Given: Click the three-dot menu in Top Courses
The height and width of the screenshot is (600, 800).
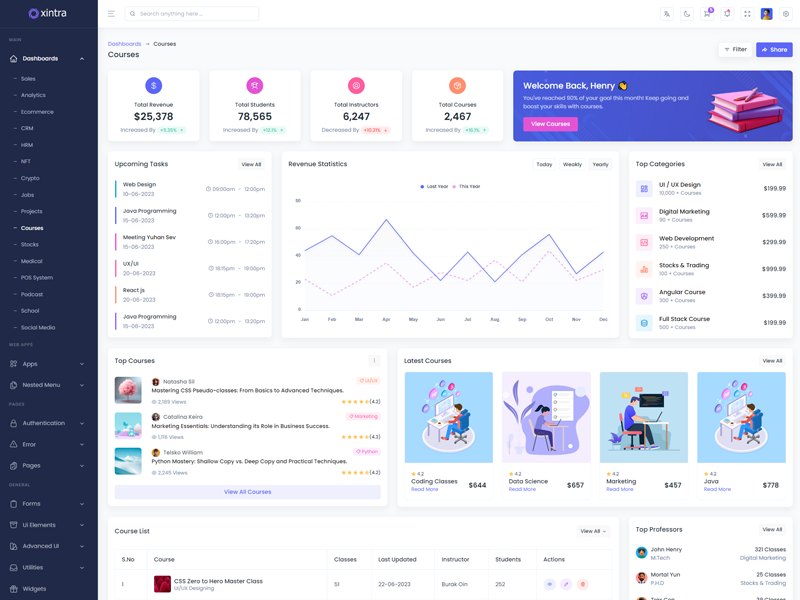Looking at the screenshot, I should (x=374, y=361).
